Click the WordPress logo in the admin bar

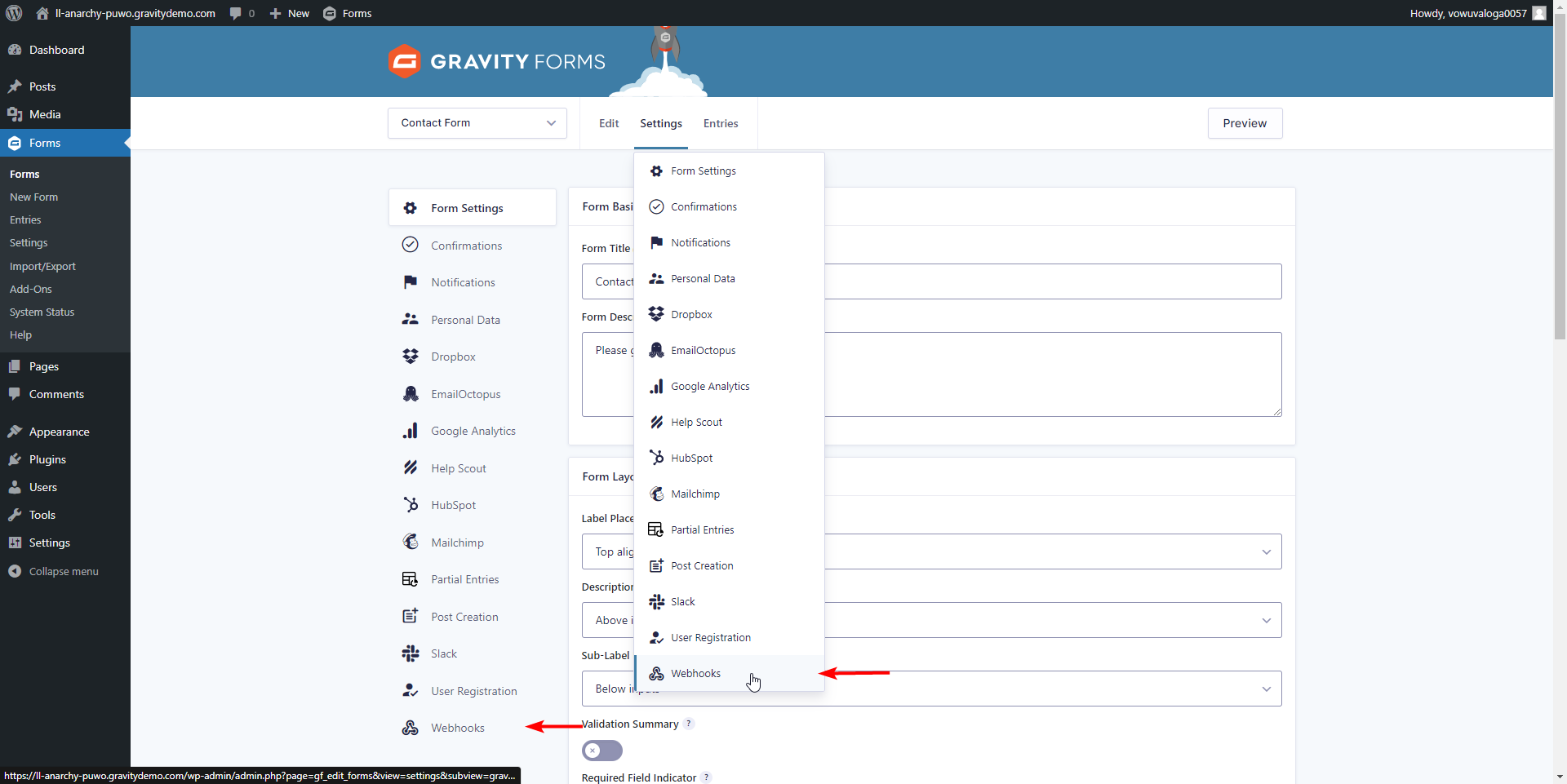[x=14, y=13]
